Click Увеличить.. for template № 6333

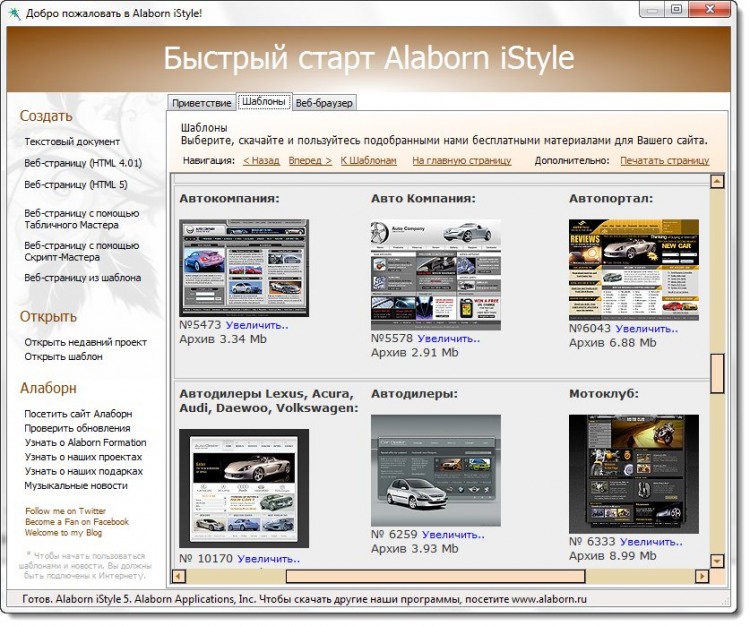[651, 542]
